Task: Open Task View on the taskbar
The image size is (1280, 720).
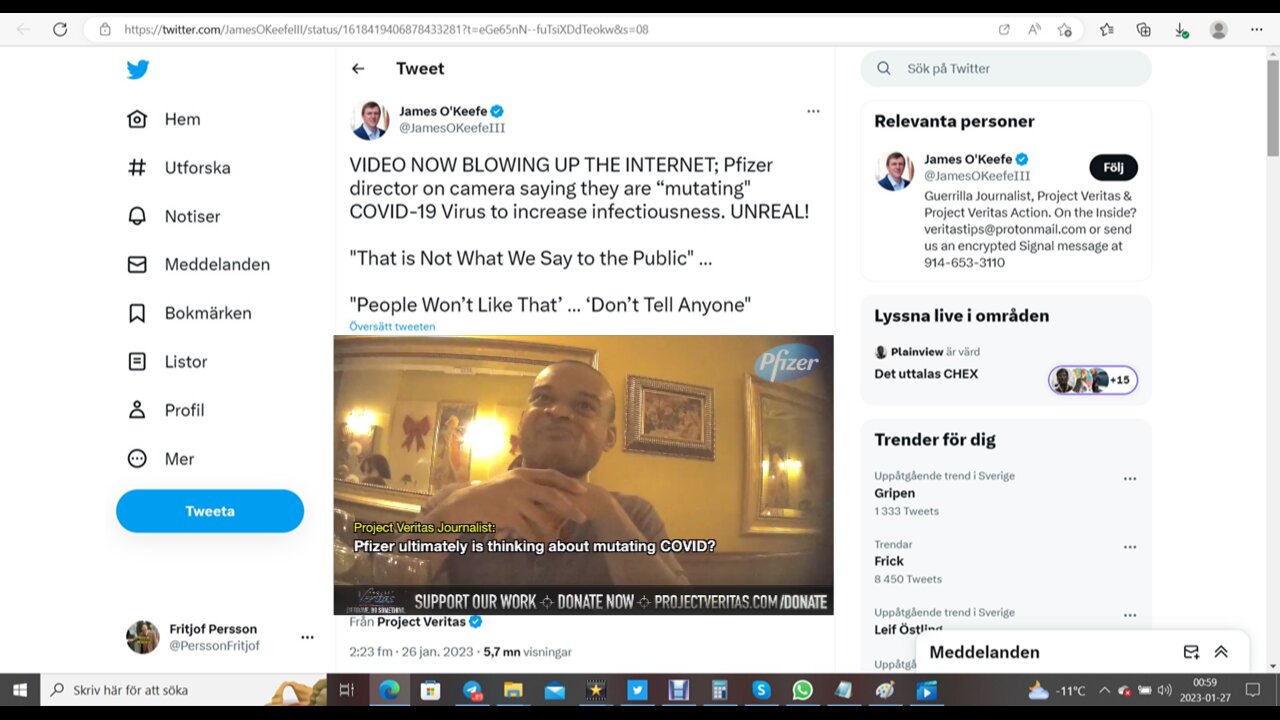Action: click(x=346, y=690)
